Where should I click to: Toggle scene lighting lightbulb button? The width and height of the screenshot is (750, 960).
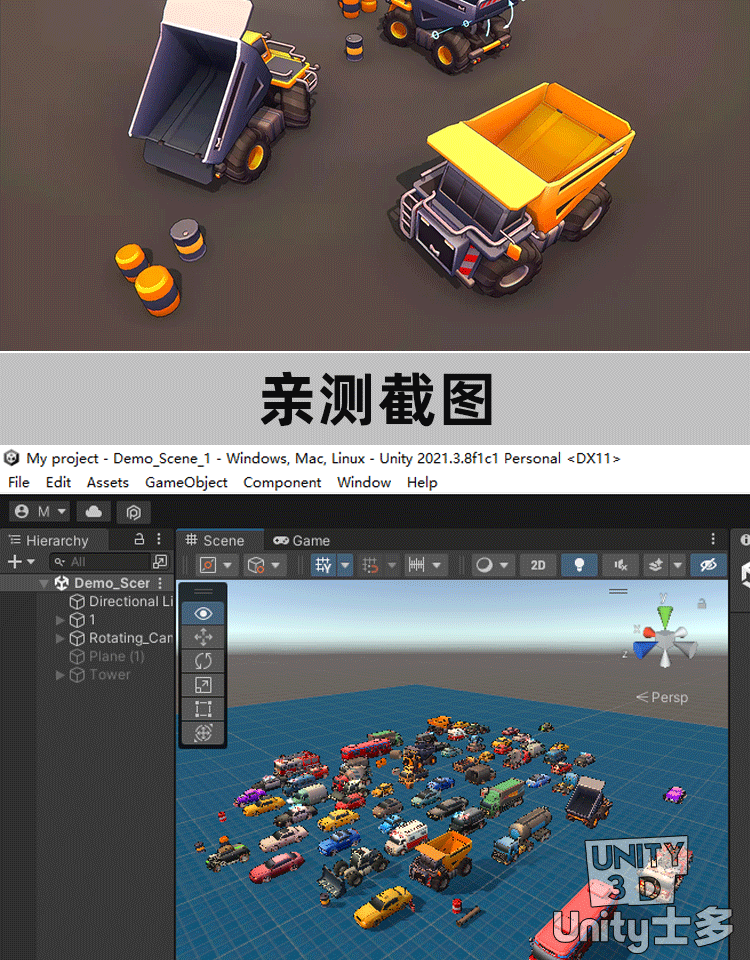579,565
